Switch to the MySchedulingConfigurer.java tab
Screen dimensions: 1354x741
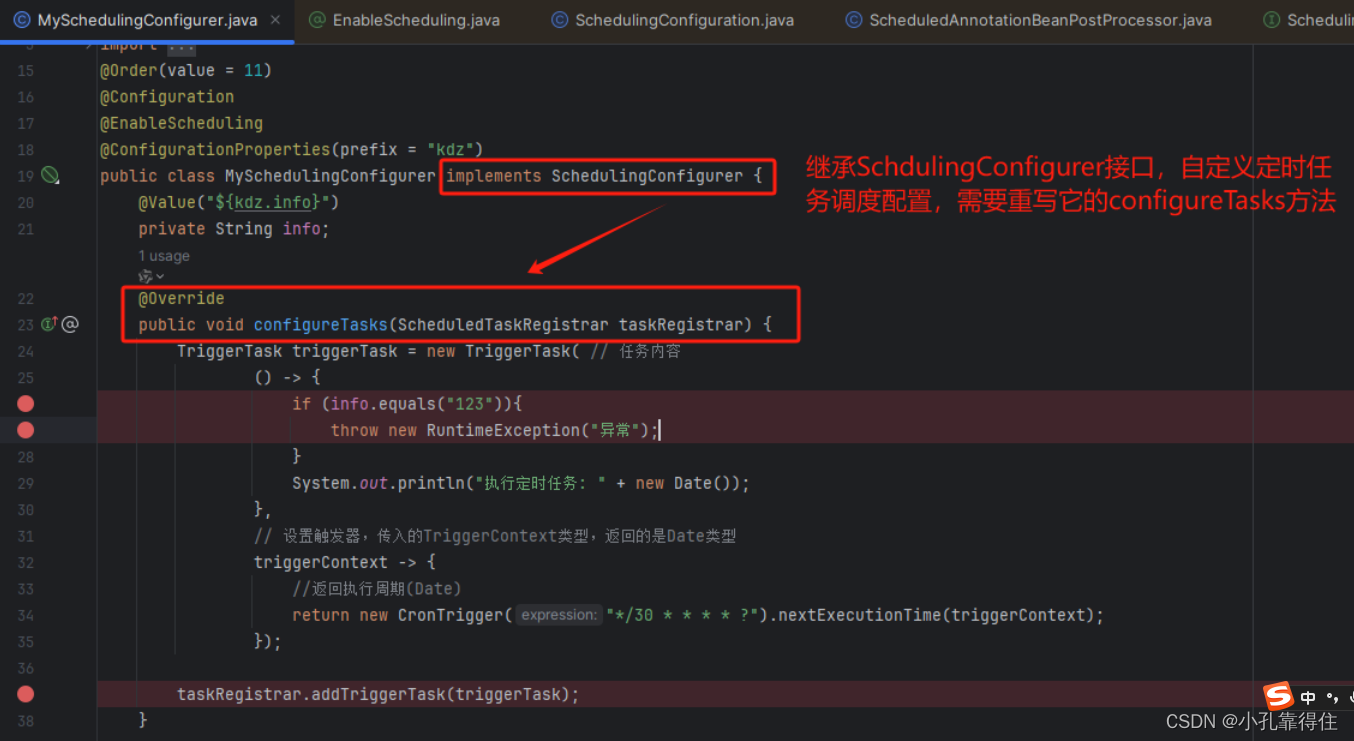(147, 20)
